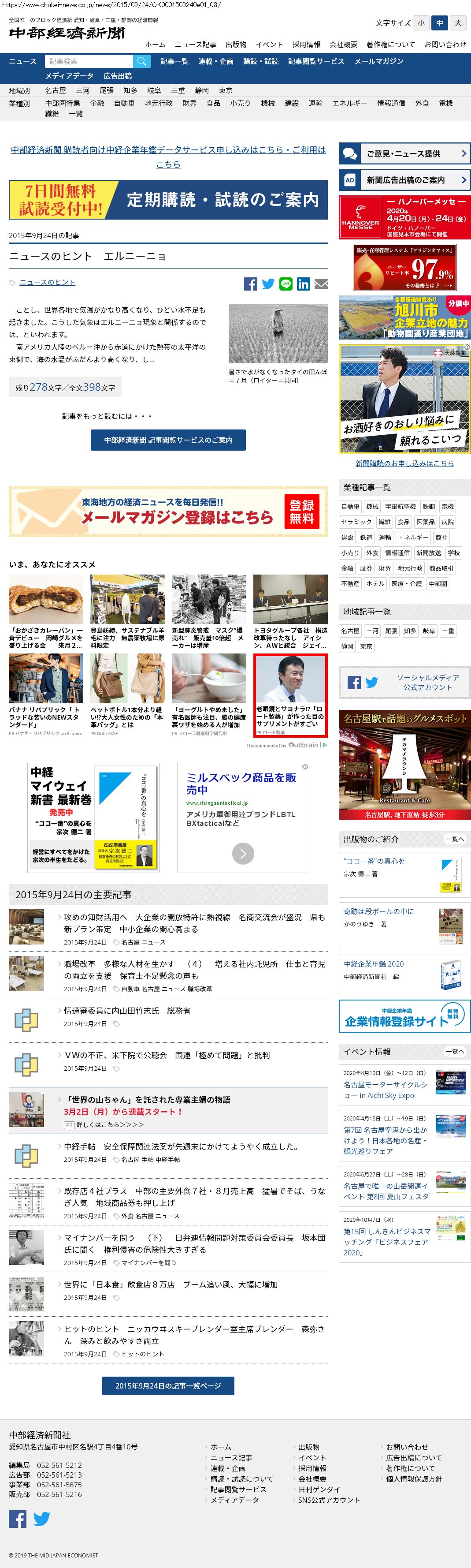Click 中部経済新聞 記事閲覧サービスのご案内 button
This screenshot has width=471, height=1568.
pyautogui.click(x=168, y=440)
